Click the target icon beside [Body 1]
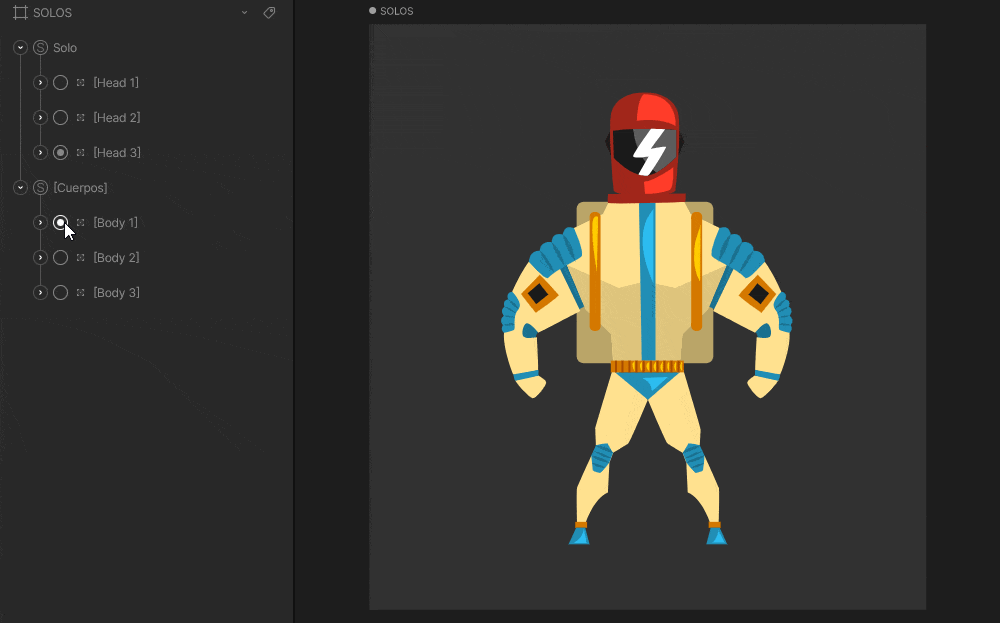This screenshot has width=1000, height=623. (x=80, y=223)
